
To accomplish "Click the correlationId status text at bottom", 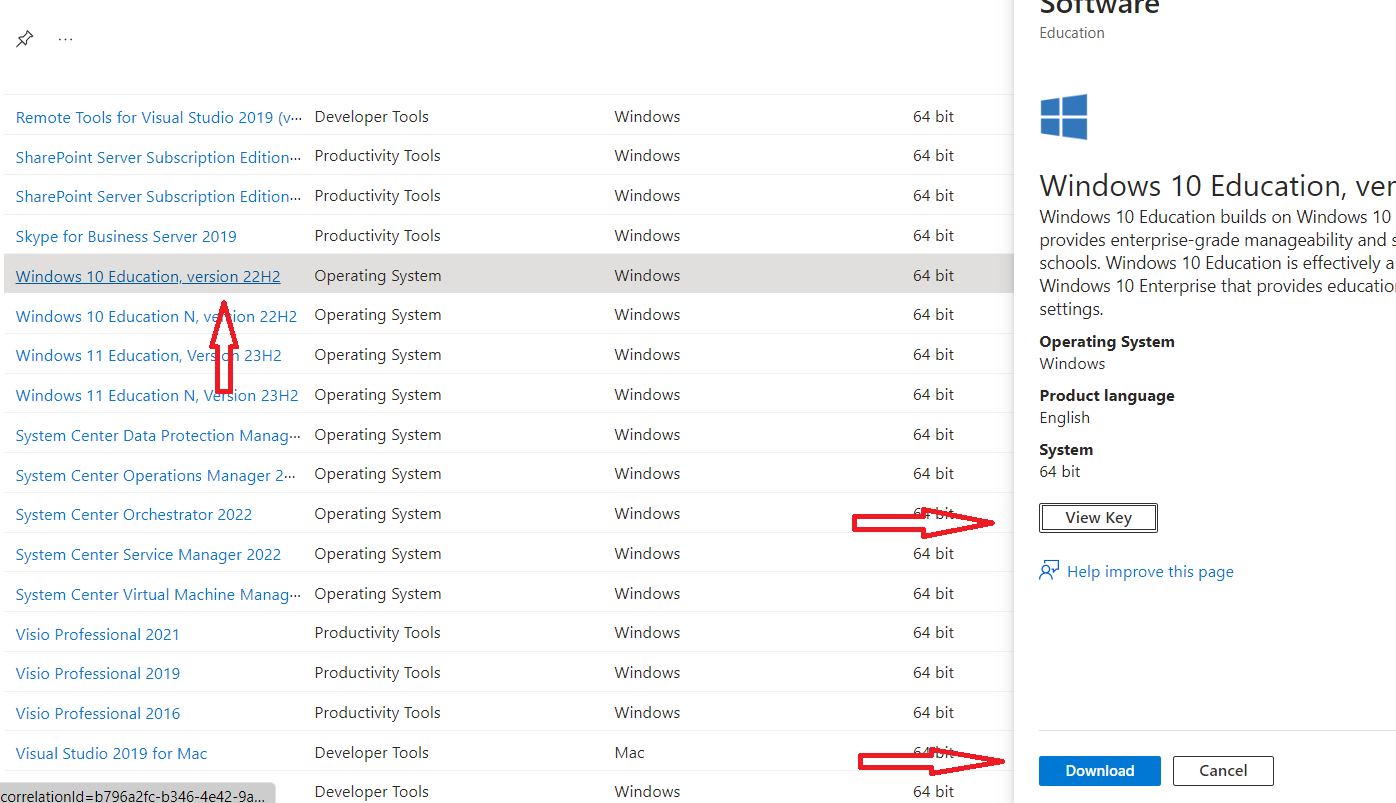I will 135,793.
